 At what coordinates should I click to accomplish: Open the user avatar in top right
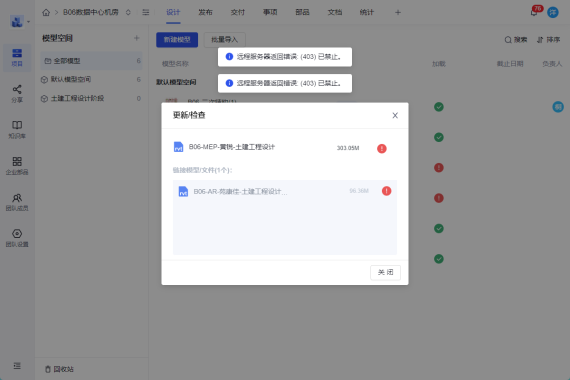[x=553, y=12]
